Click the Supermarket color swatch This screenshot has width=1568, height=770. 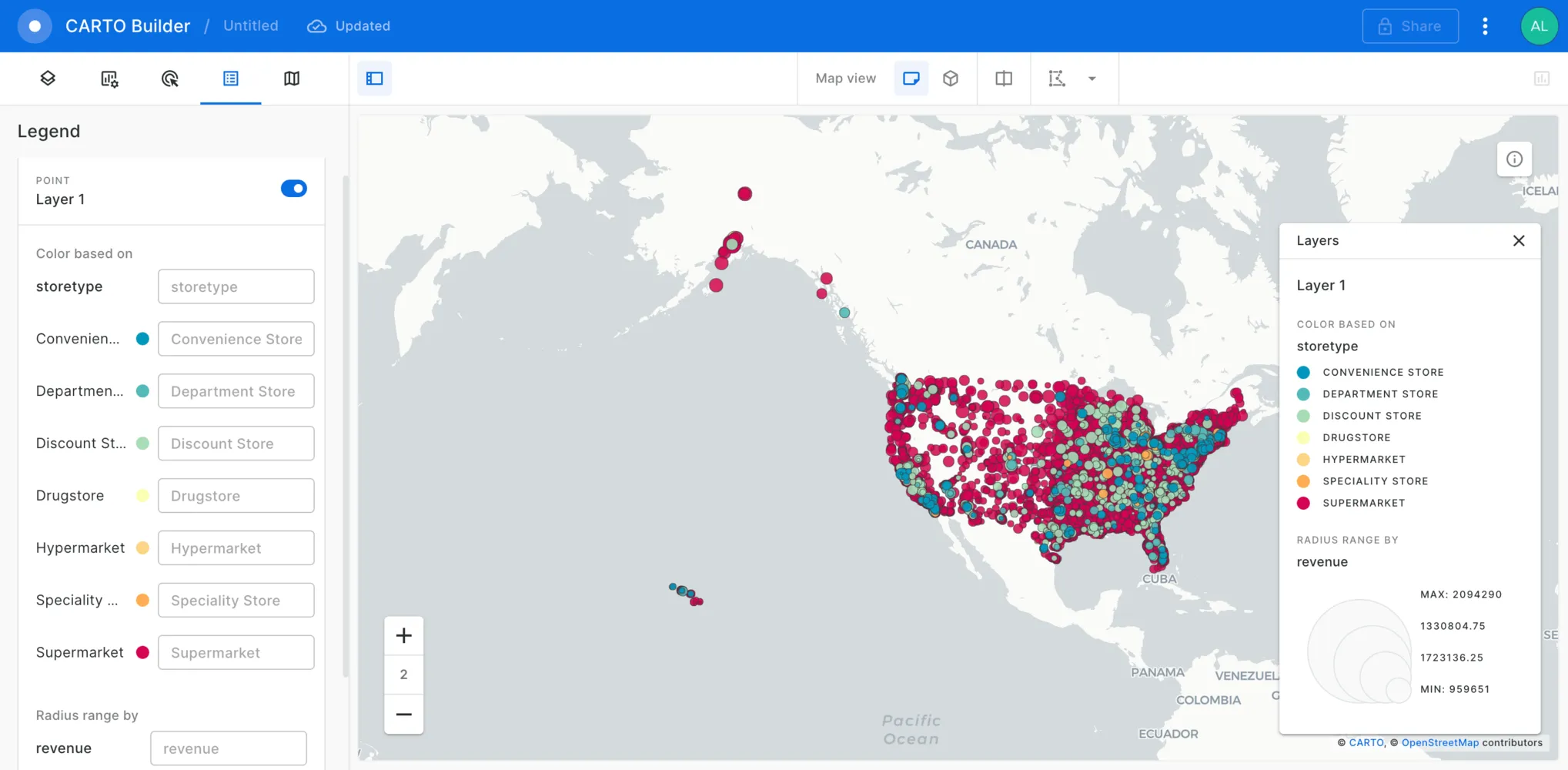click(142, 652)
